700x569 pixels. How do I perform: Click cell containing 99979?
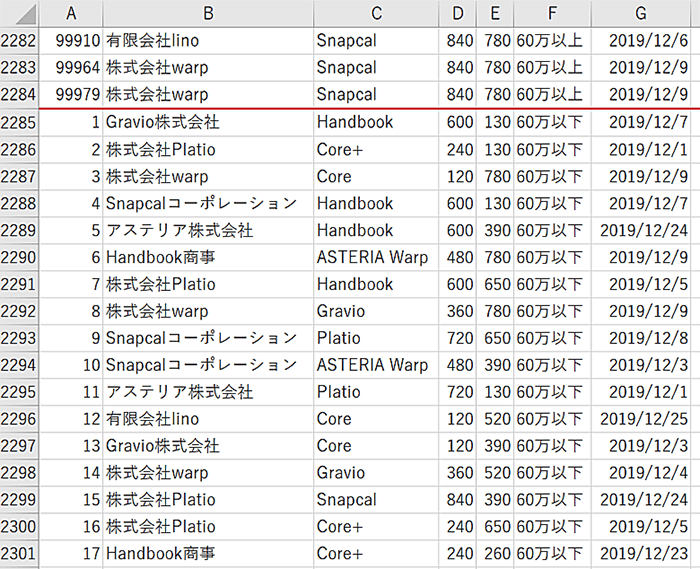(x=71, y=95)
